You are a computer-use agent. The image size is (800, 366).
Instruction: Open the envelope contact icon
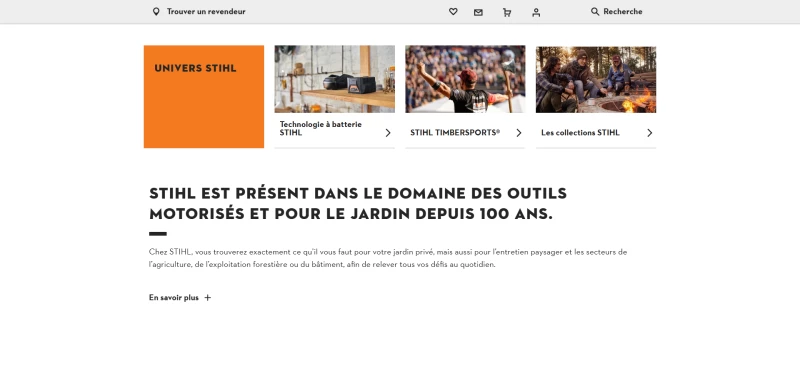point(478,12)
